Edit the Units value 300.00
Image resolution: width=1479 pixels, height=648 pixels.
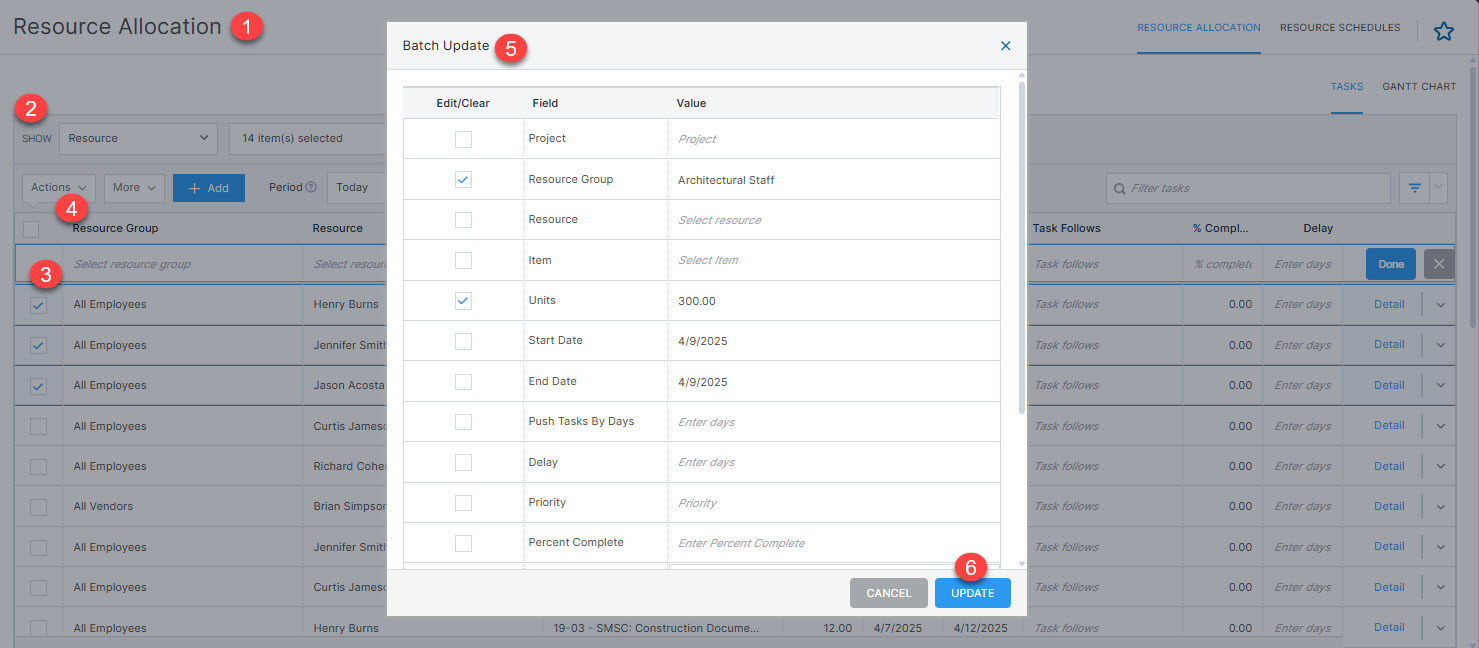[x=834, y=301]
